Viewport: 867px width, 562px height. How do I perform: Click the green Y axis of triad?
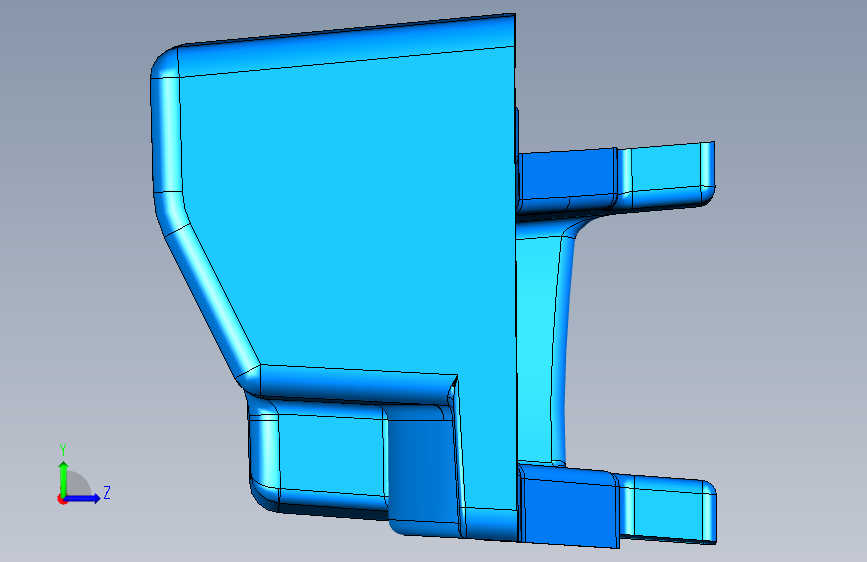(x=63, y=478)
